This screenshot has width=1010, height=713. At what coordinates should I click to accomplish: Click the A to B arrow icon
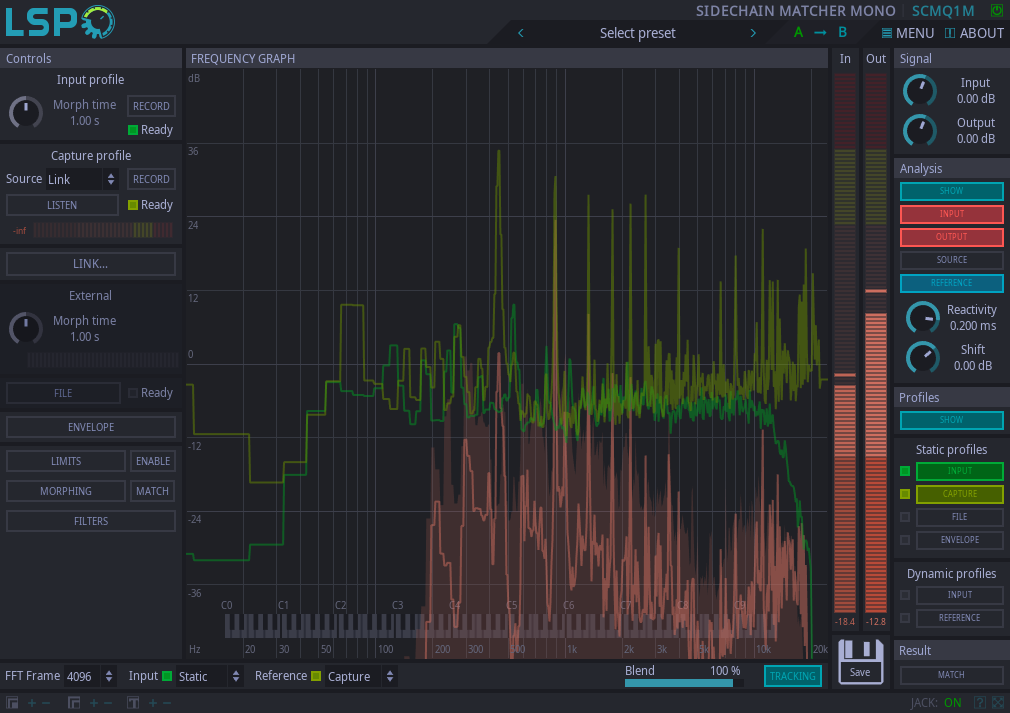click(x=820, y=32)
